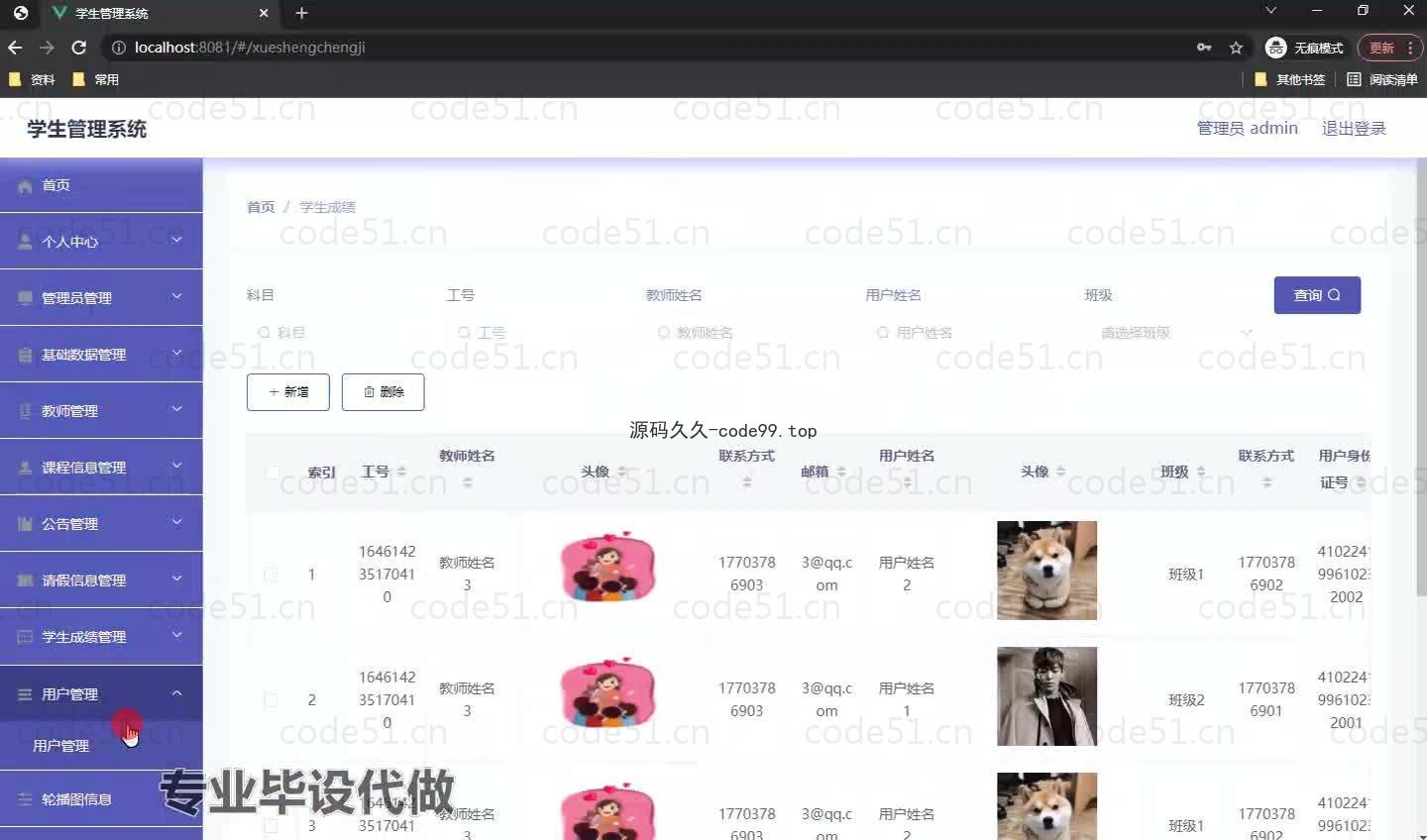Click the icon beside 管理员管理
Viewport: 1427px width, 840px height.
pyautogui.click(x=25, y=298)
